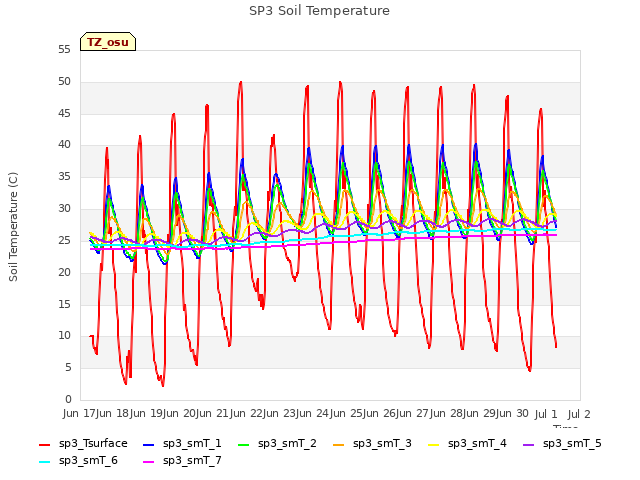Click the sp3_smT_2 legend label

point(287,443)
